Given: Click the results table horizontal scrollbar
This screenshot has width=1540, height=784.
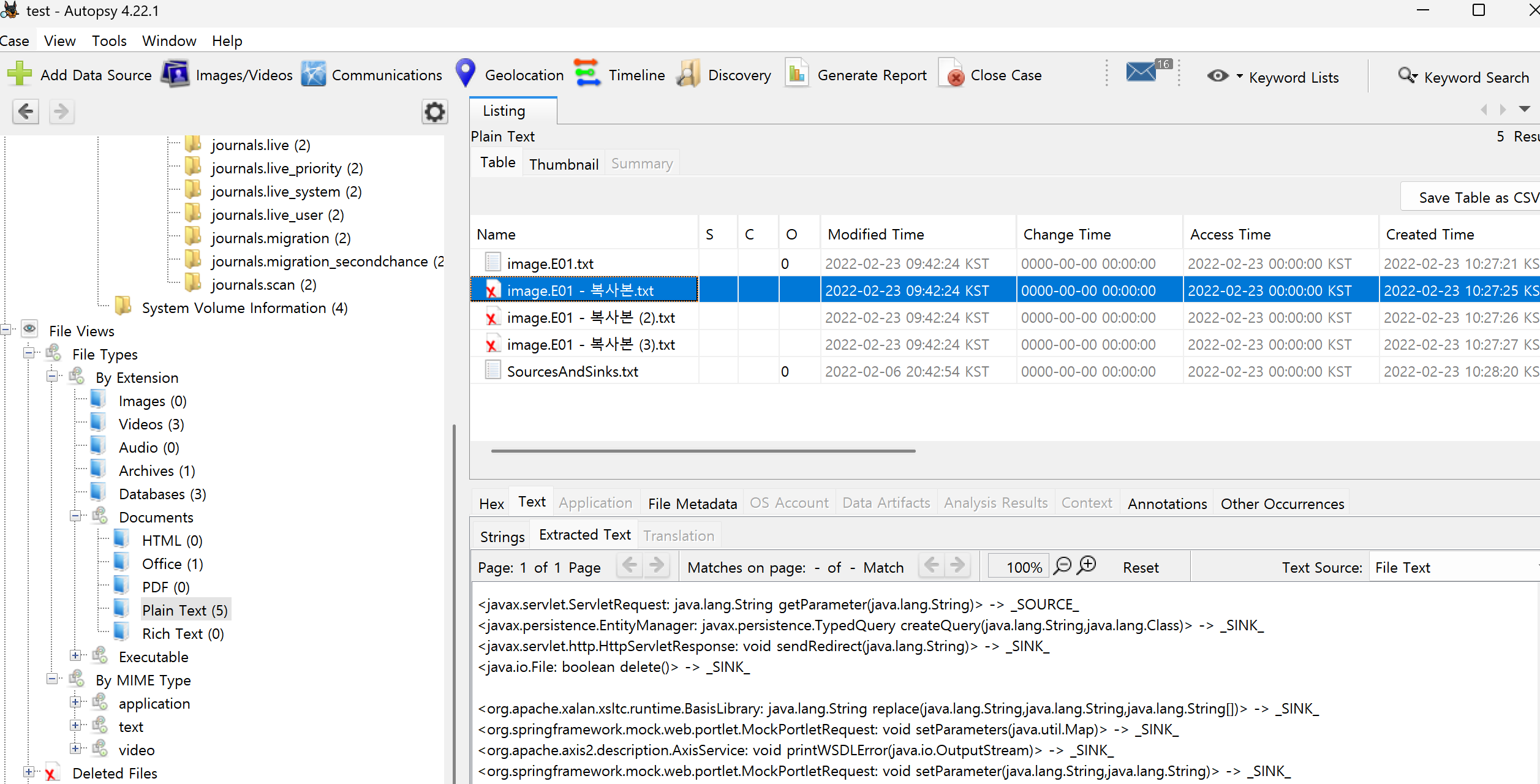Looking at the screenshot, I should [x=703, y=451].
